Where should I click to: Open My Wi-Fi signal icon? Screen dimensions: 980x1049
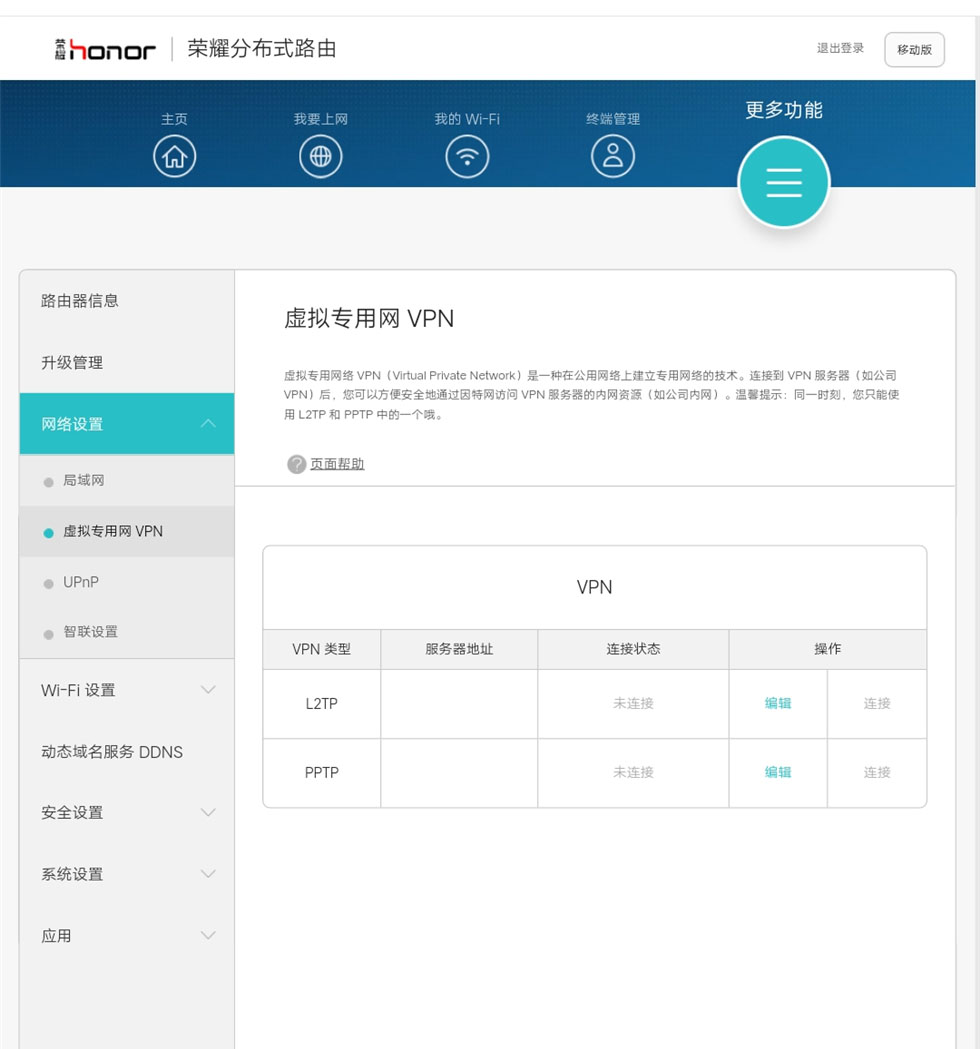(x=467, y=157)
